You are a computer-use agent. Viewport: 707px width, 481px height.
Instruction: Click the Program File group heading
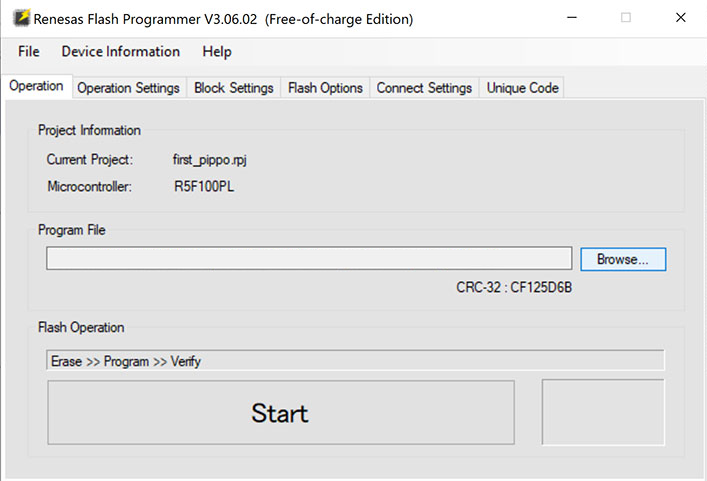[72, 230]
